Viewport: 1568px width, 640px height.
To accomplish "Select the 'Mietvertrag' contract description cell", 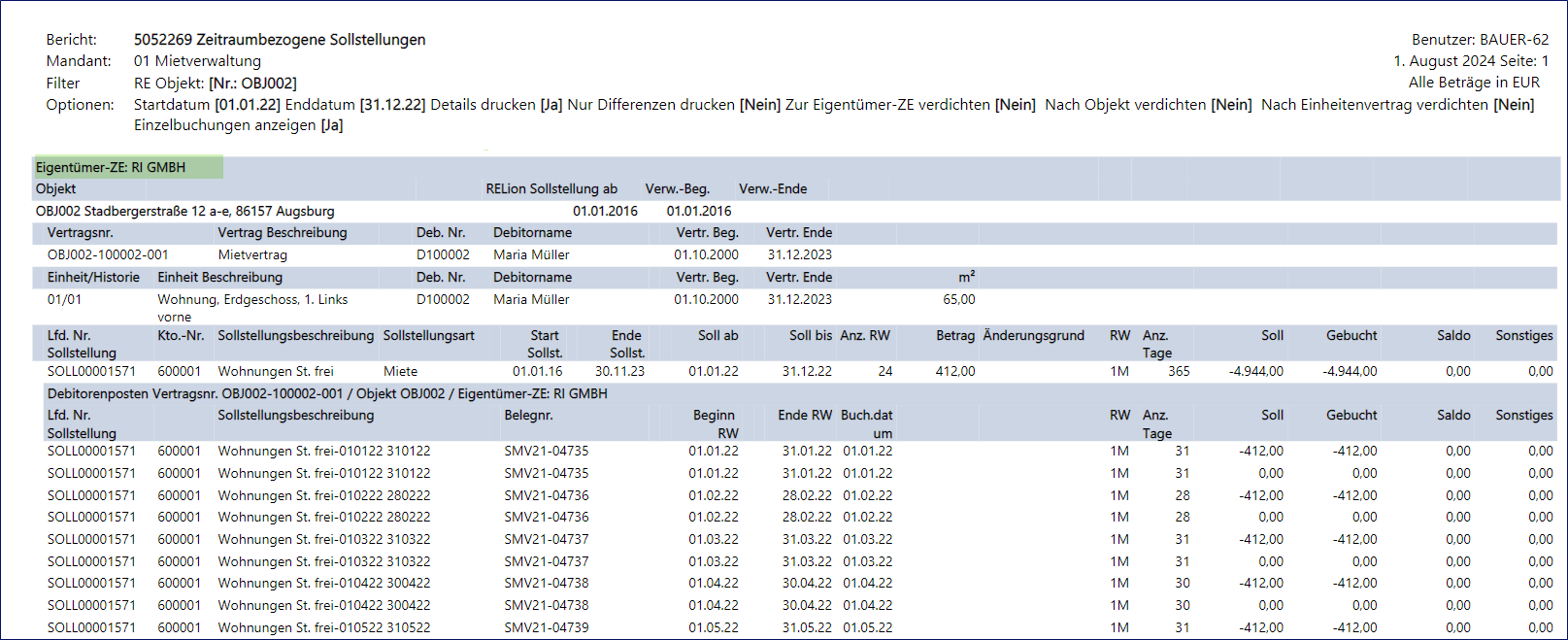I will click(x=252, y=254).
